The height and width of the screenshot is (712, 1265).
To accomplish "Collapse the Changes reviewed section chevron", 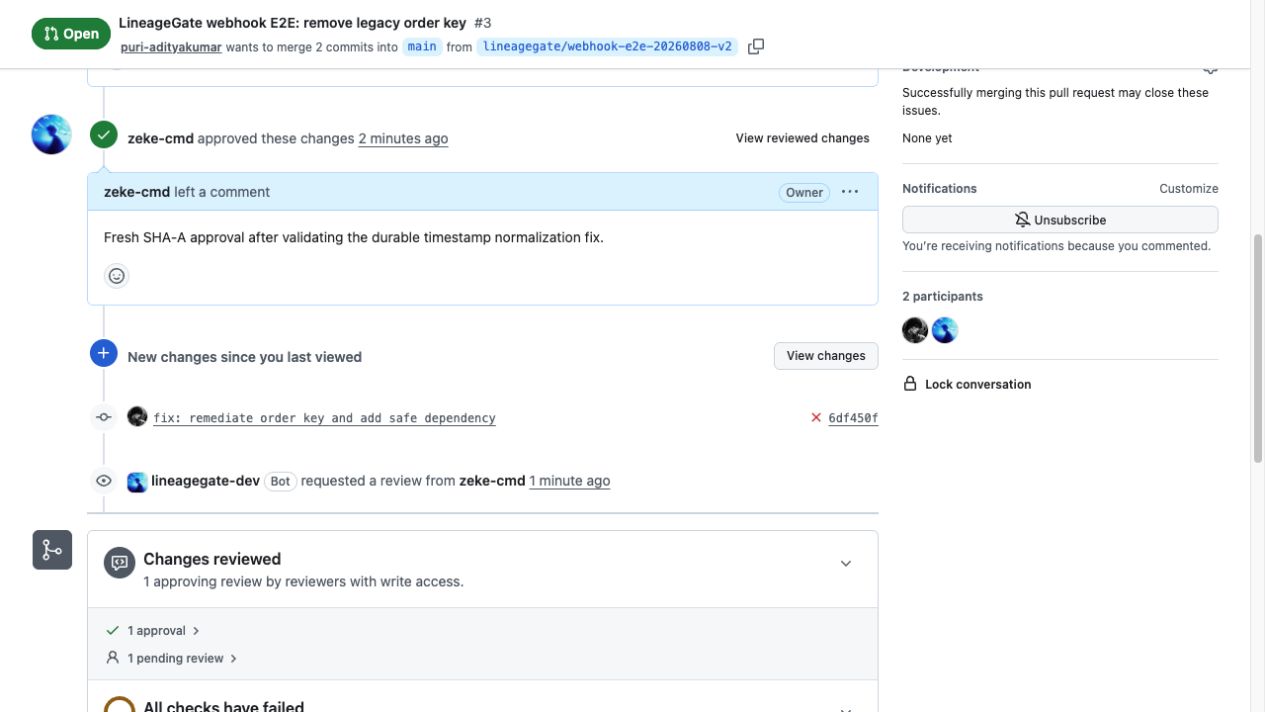I will coord(846,564).
